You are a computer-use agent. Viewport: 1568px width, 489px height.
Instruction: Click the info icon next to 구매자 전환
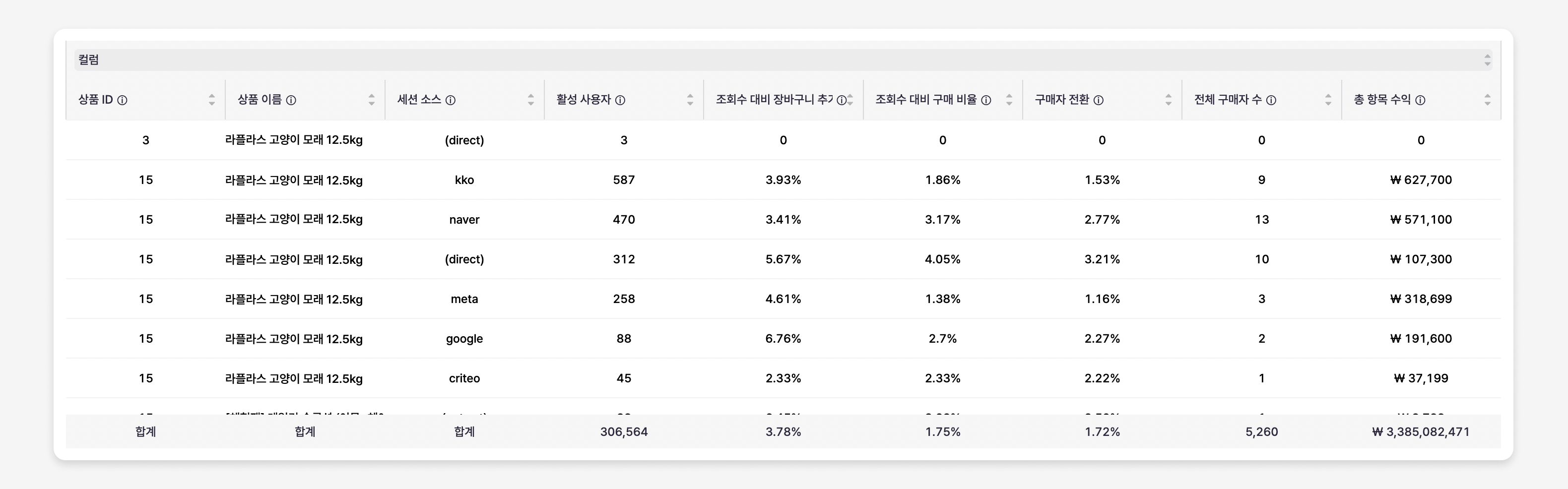1099,100
